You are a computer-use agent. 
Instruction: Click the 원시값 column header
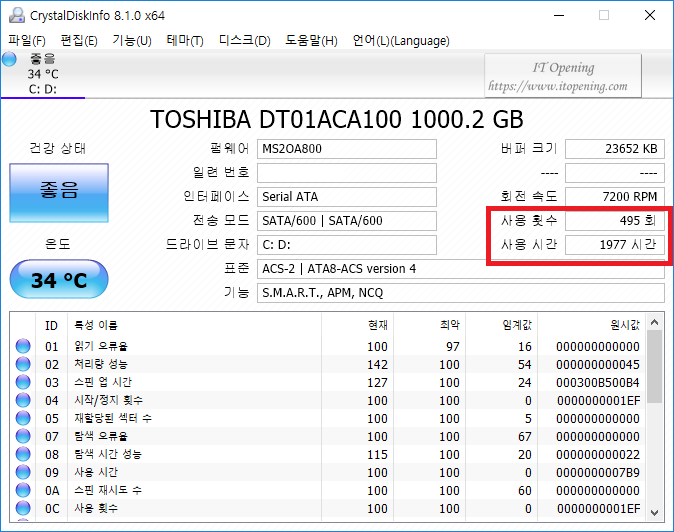(591, 325)
